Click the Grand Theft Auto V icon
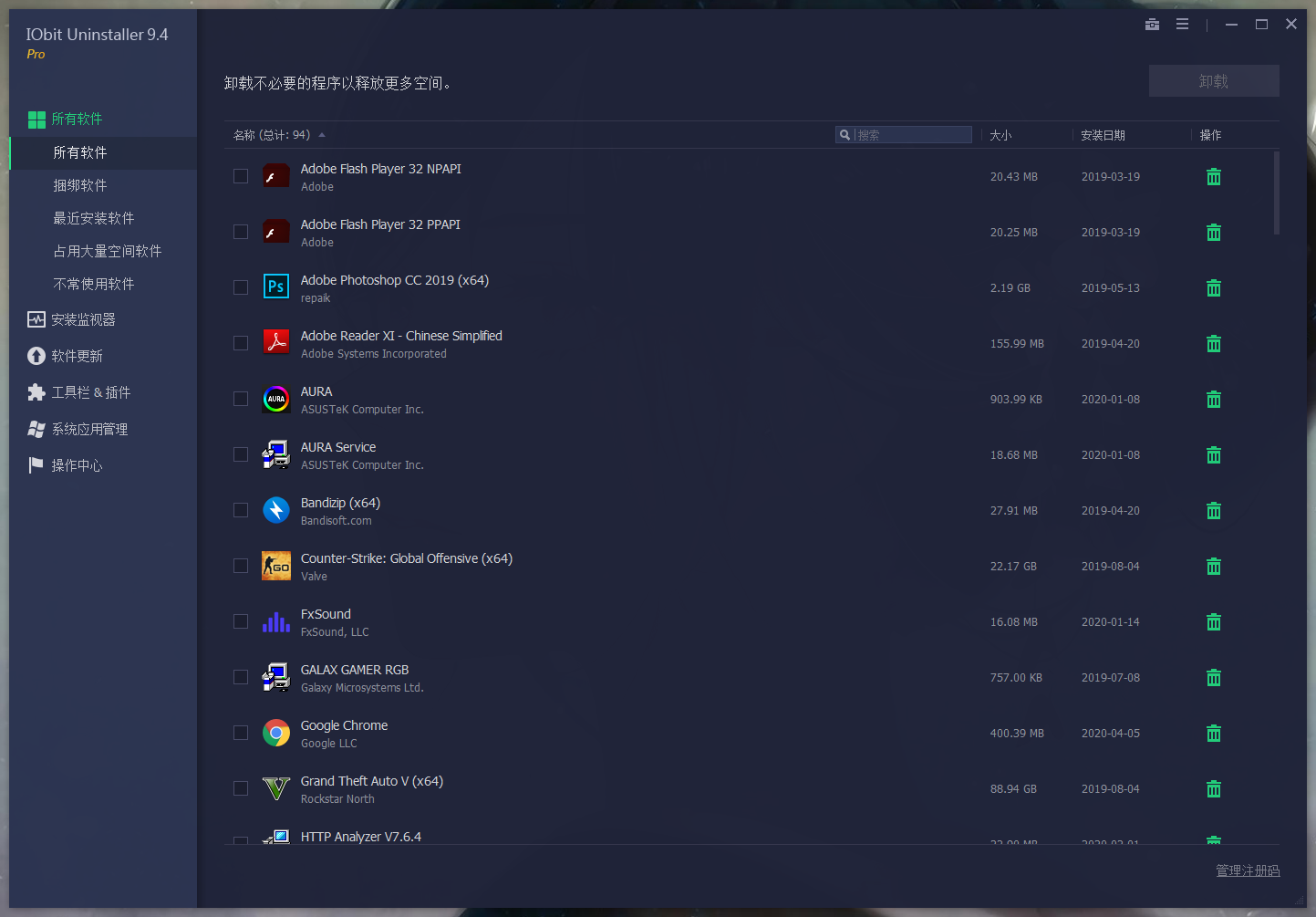This screenshot has width=1316, height=917. pyautogui.click(x=276, y=788)
